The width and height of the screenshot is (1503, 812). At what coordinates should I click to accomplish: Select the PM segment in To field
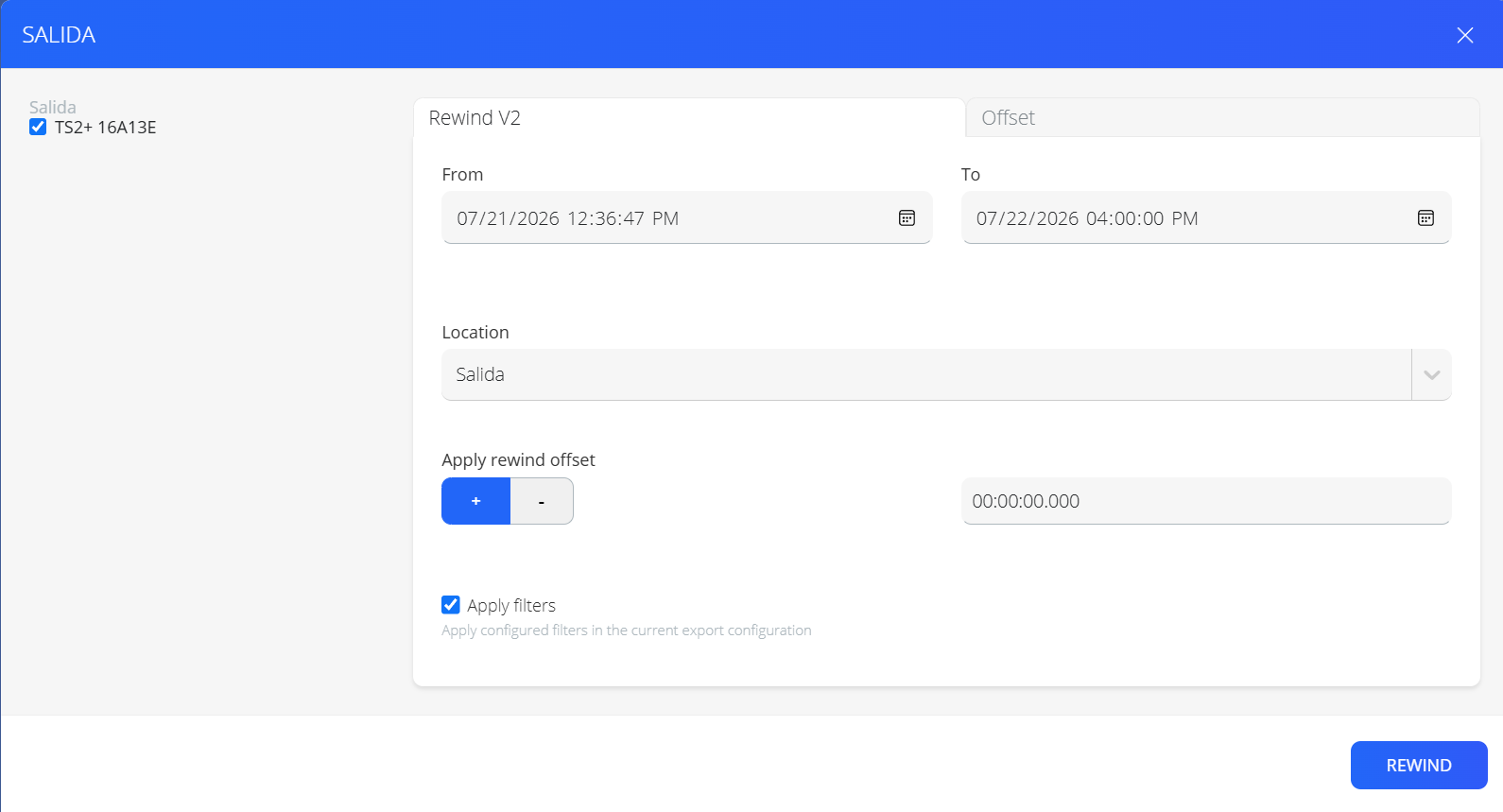[x=1184, y=218]
